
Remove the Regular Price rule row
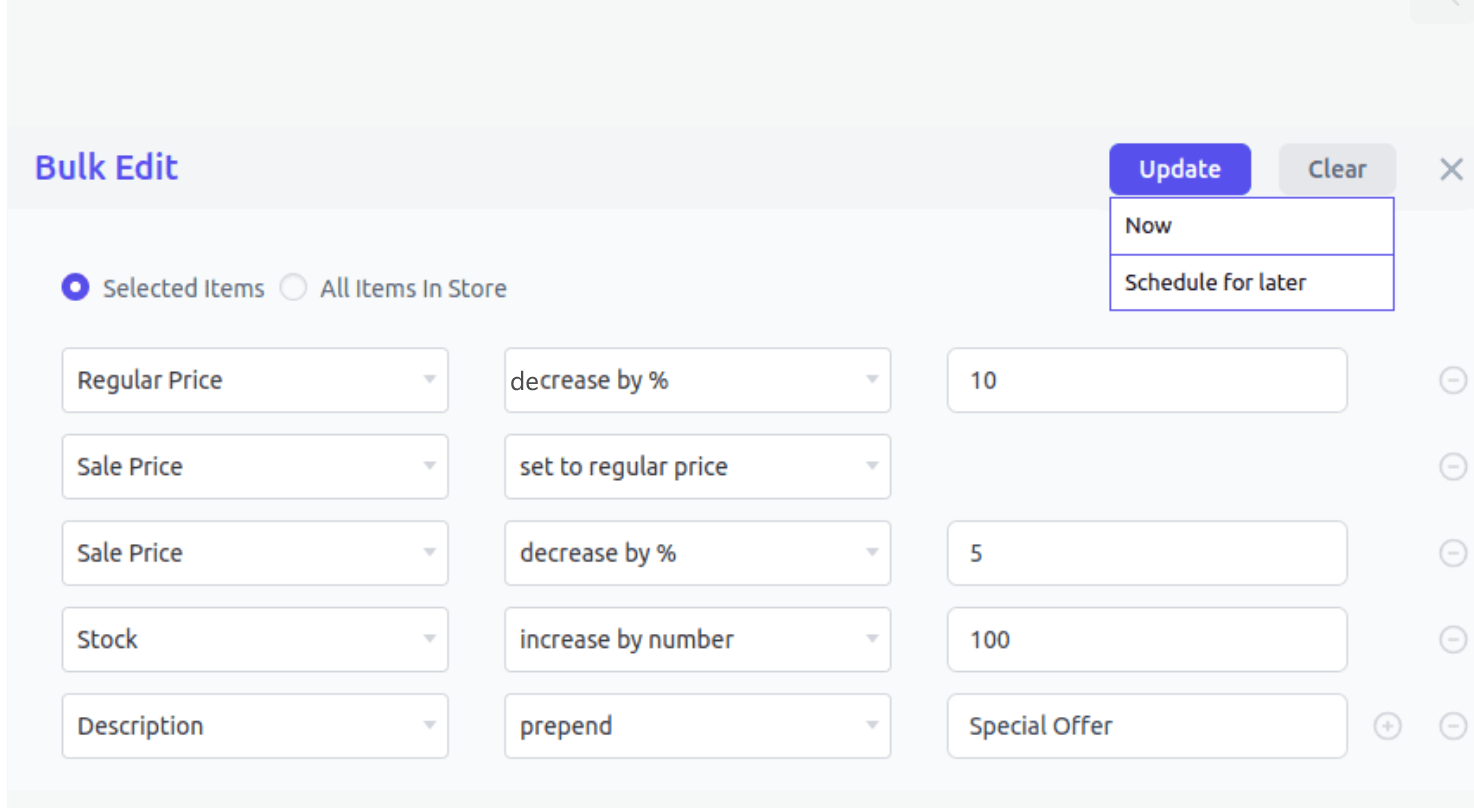[1452, 380]
